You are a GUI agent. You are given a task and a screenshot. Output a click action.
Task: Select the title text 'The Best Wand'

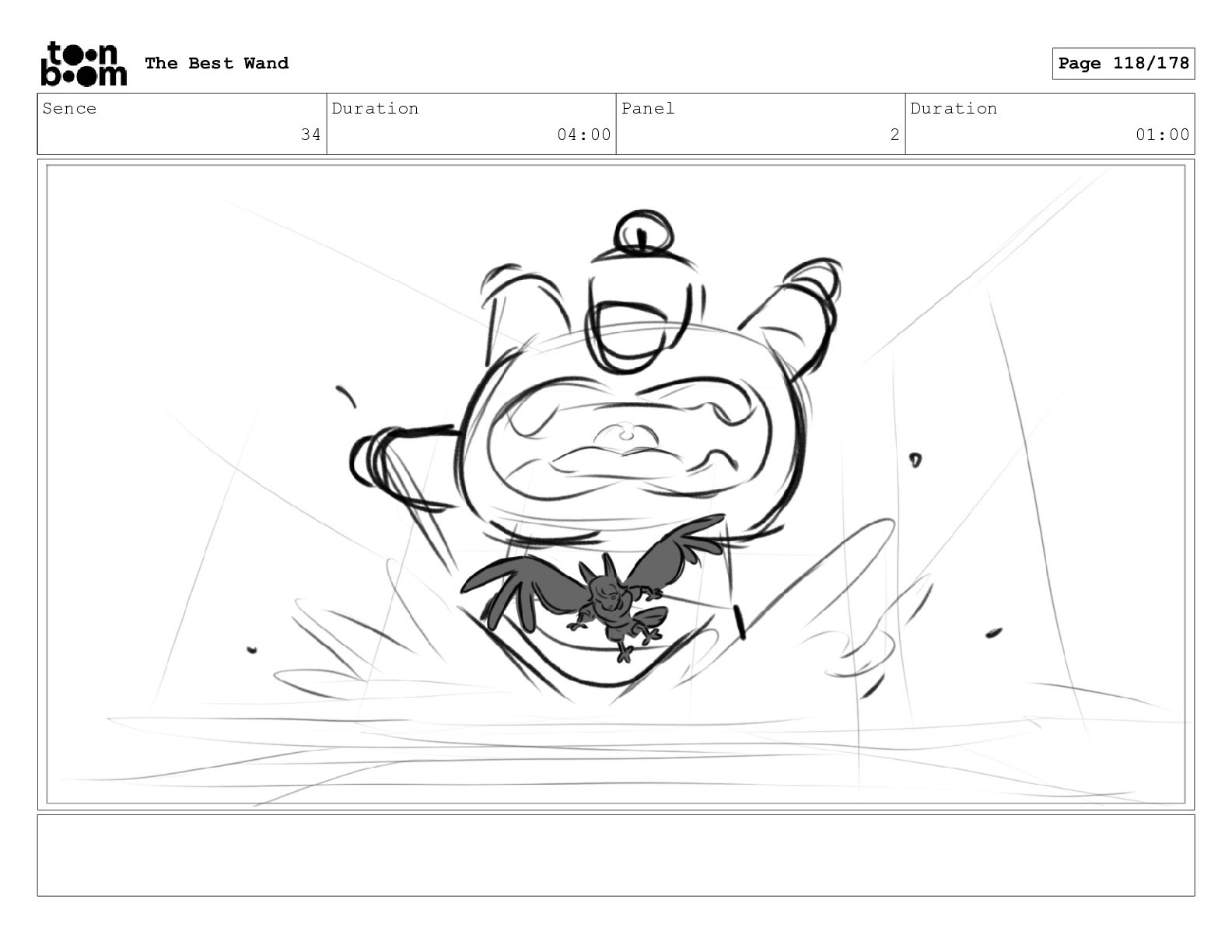[216, 63]
